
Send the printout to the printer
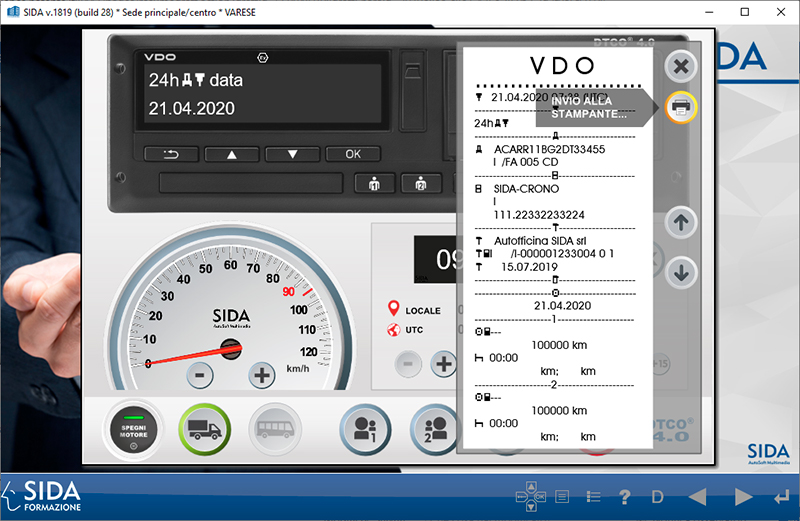click(681, 107)
